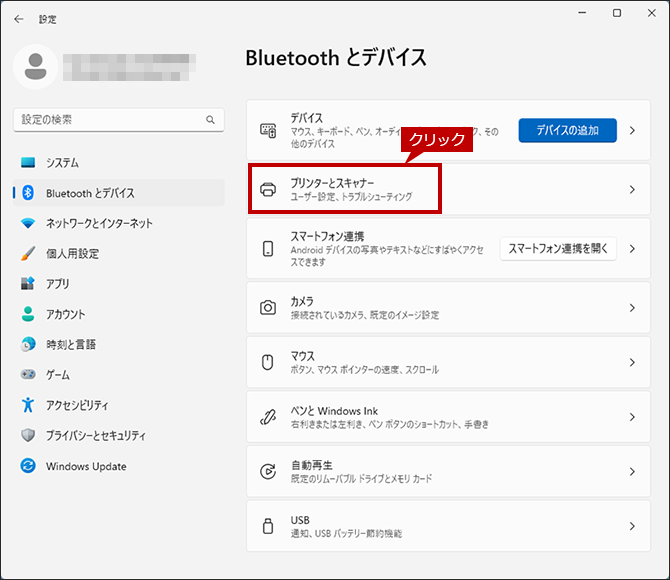
Task: Expand the スマートフォン連携 chevron arrow
Action: pos(632,249)
